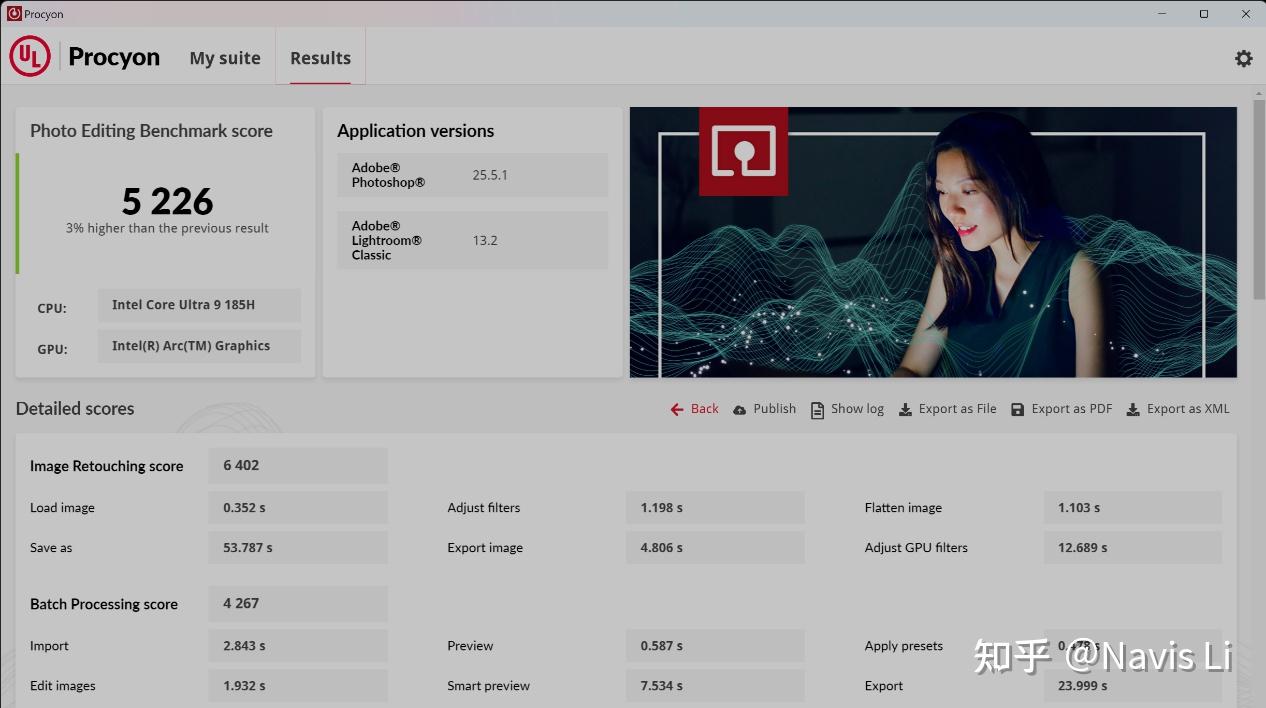Click the Export as File download icon
This screenshot has width=1266, height=708.
905,410
